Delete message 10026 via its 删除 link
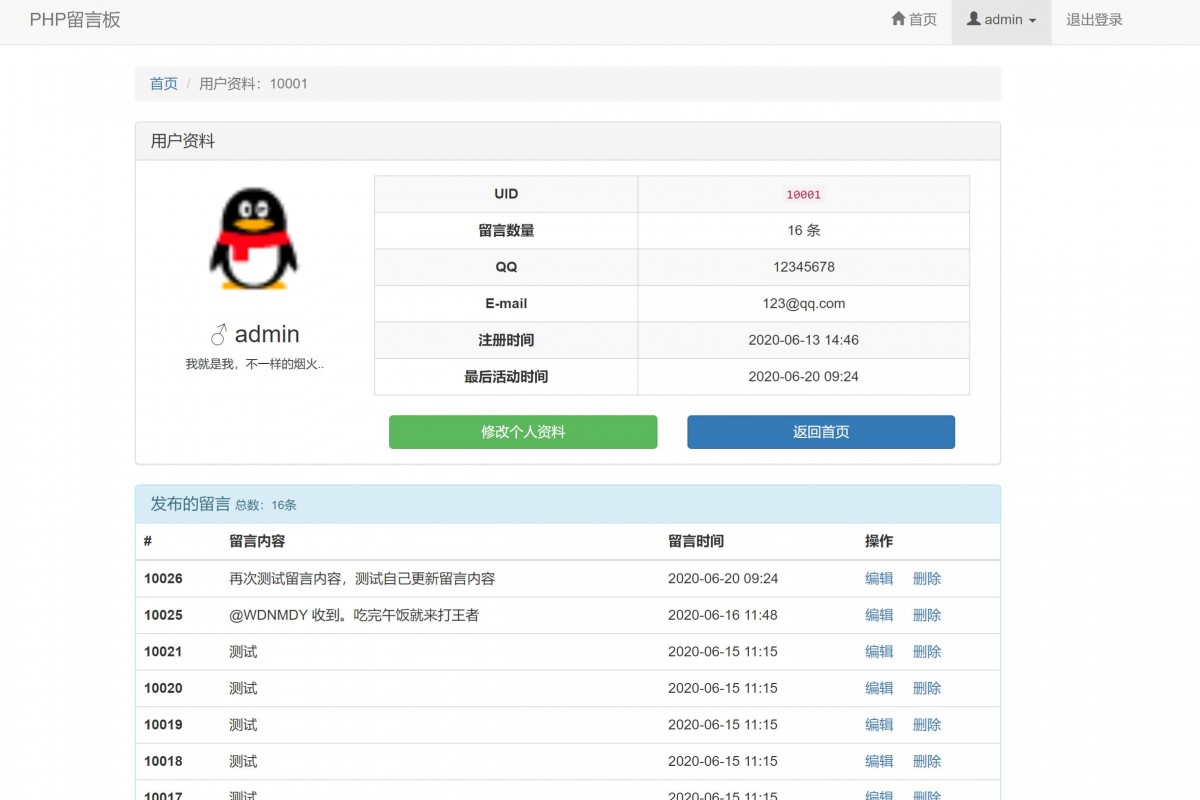1200x800 pixels. click(926, 578)
